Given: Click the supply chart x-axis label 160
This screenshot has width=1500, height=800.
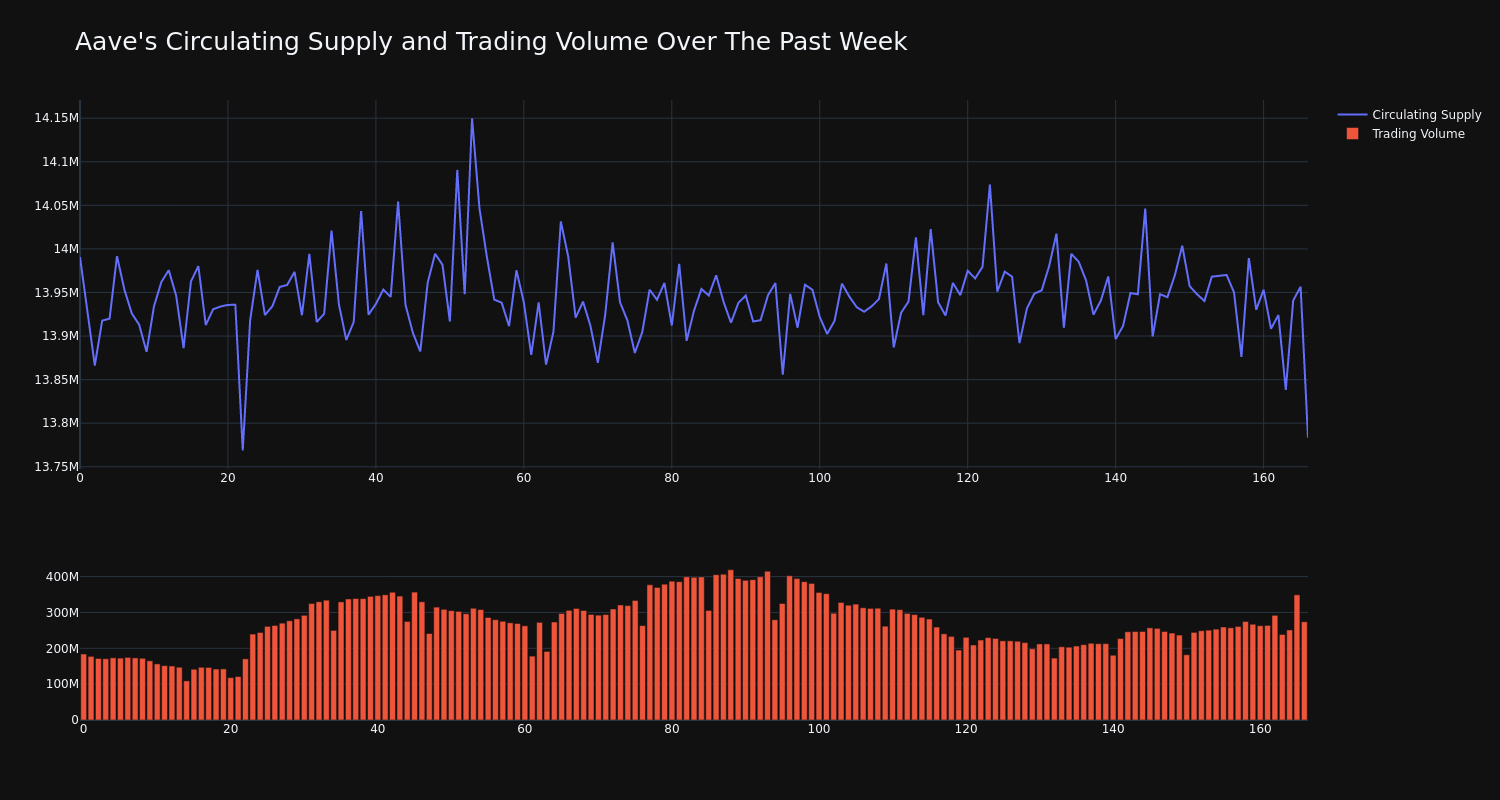Looking at the screenshot, I should pyautogui.click(x=1264, y=478).
